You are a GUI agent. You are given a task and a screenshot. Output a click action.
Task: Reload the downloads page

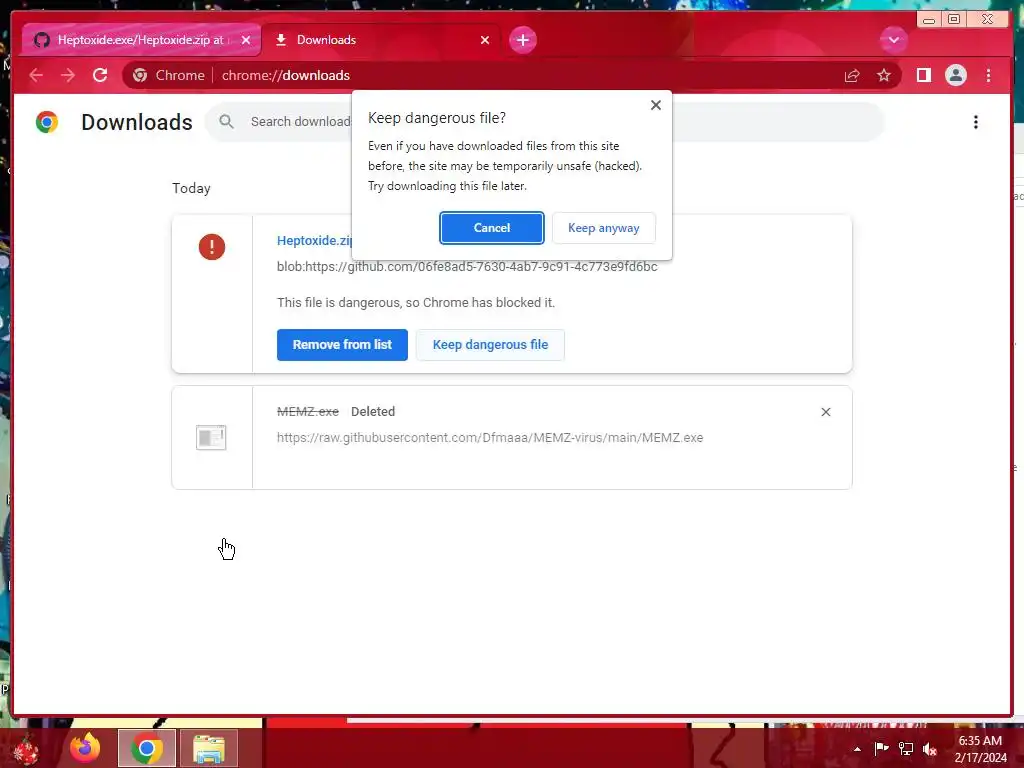[x=100, y=75]
